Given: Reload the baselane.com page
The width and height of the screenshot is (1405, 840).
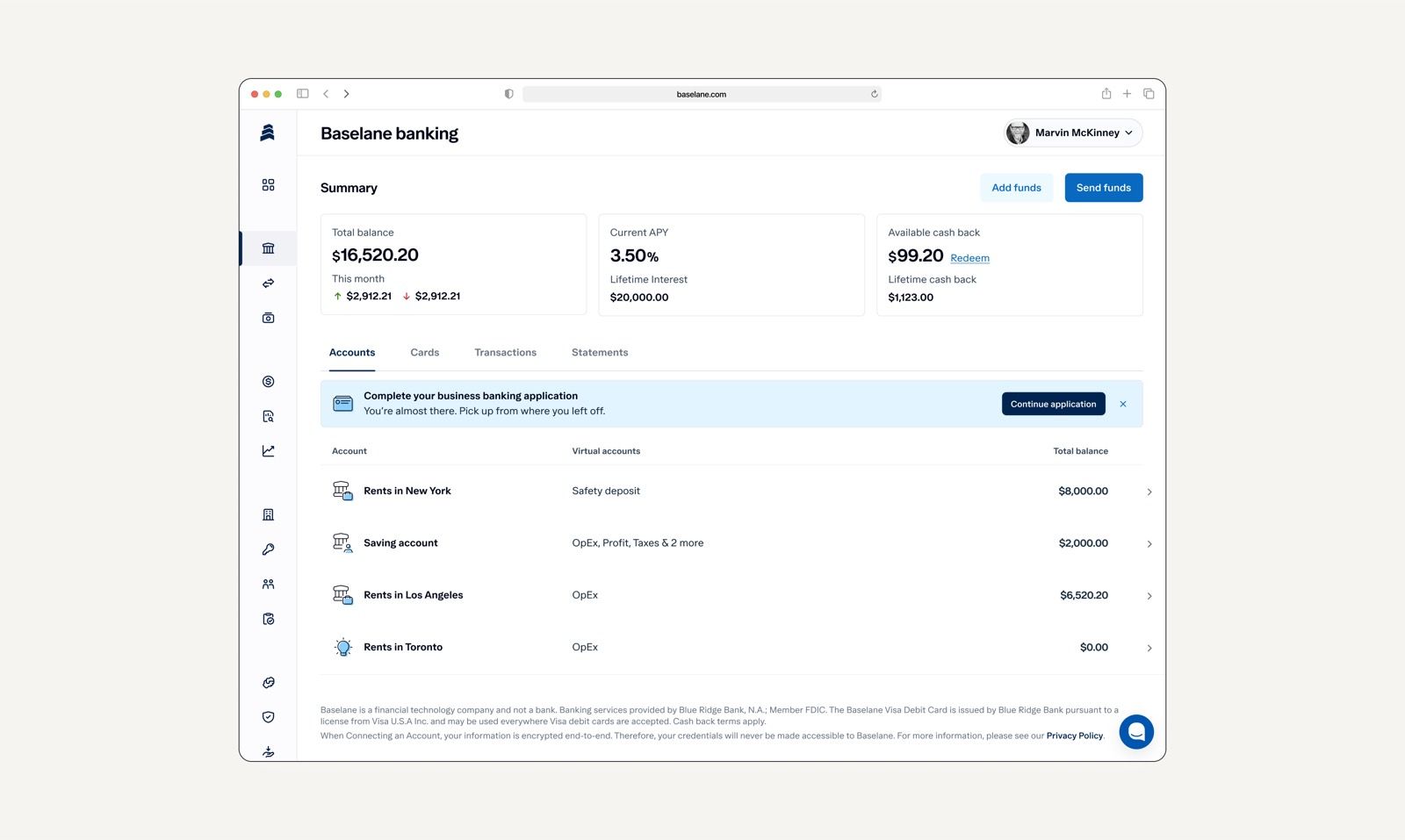Looking at the screenshot, I should [874, 94].
